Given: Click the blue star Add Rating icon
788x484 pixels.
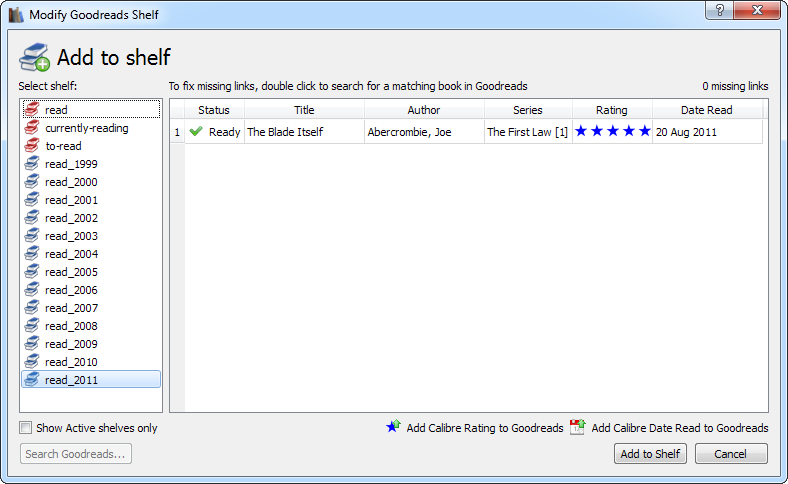Looking at the screenshot, I should pos(393,427).
